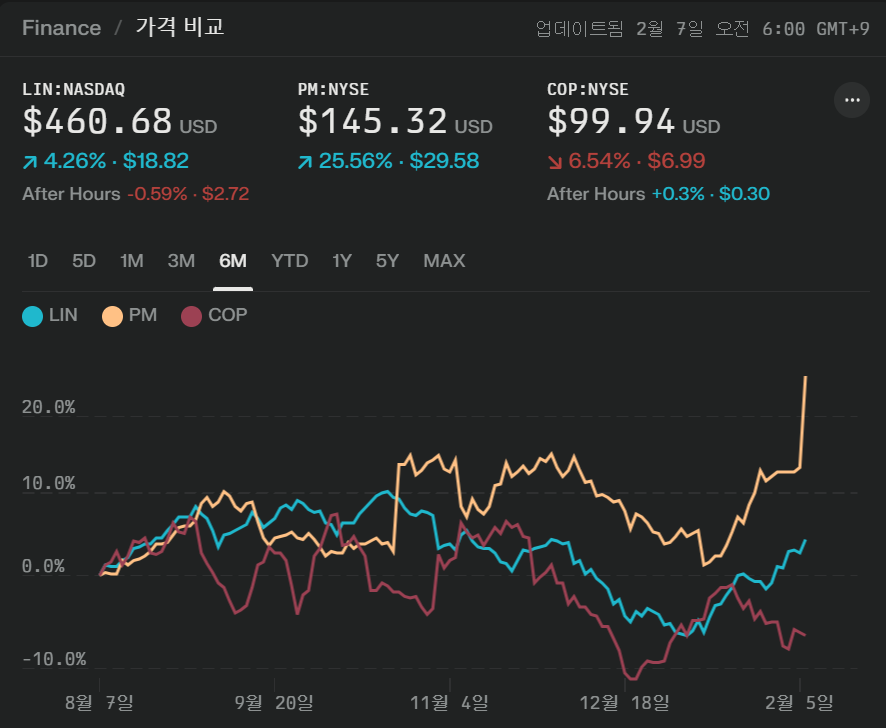Select the 3M time range tab
The height and width of the screenshot is (728, 886).
[x=181, y=261]
